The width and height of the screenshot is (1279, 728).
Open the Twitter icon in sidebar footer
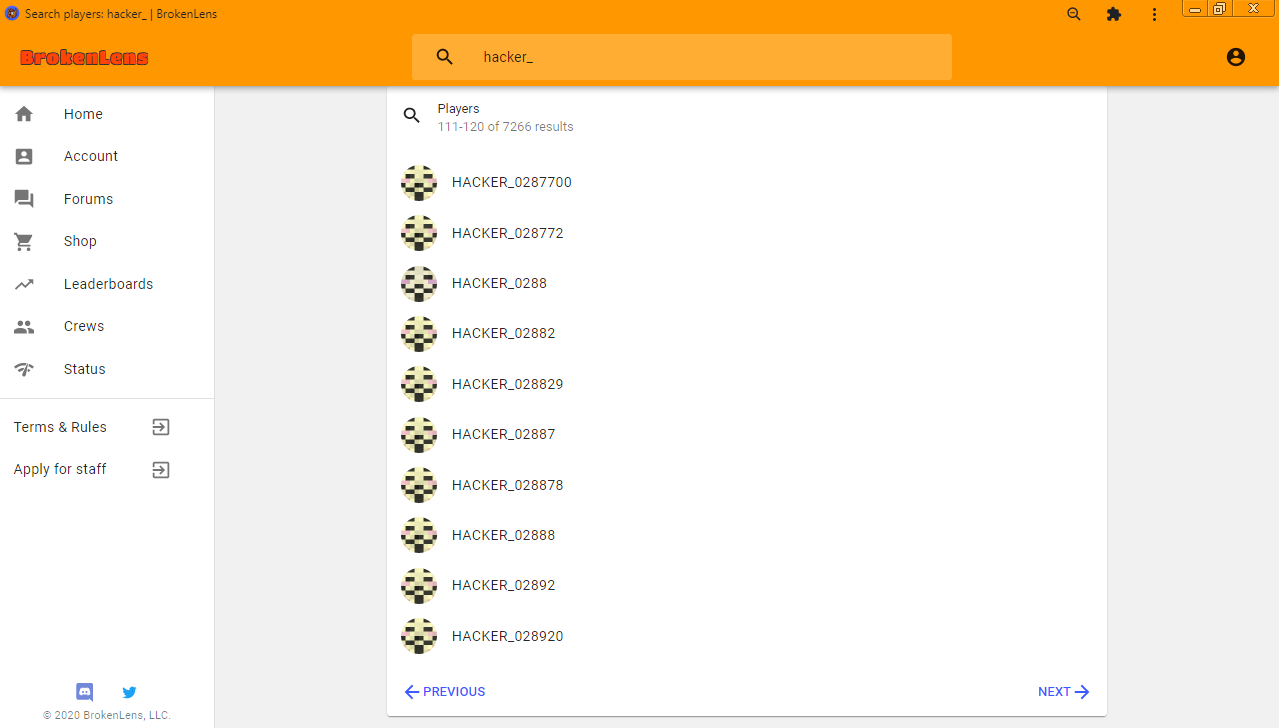[129, 691]
